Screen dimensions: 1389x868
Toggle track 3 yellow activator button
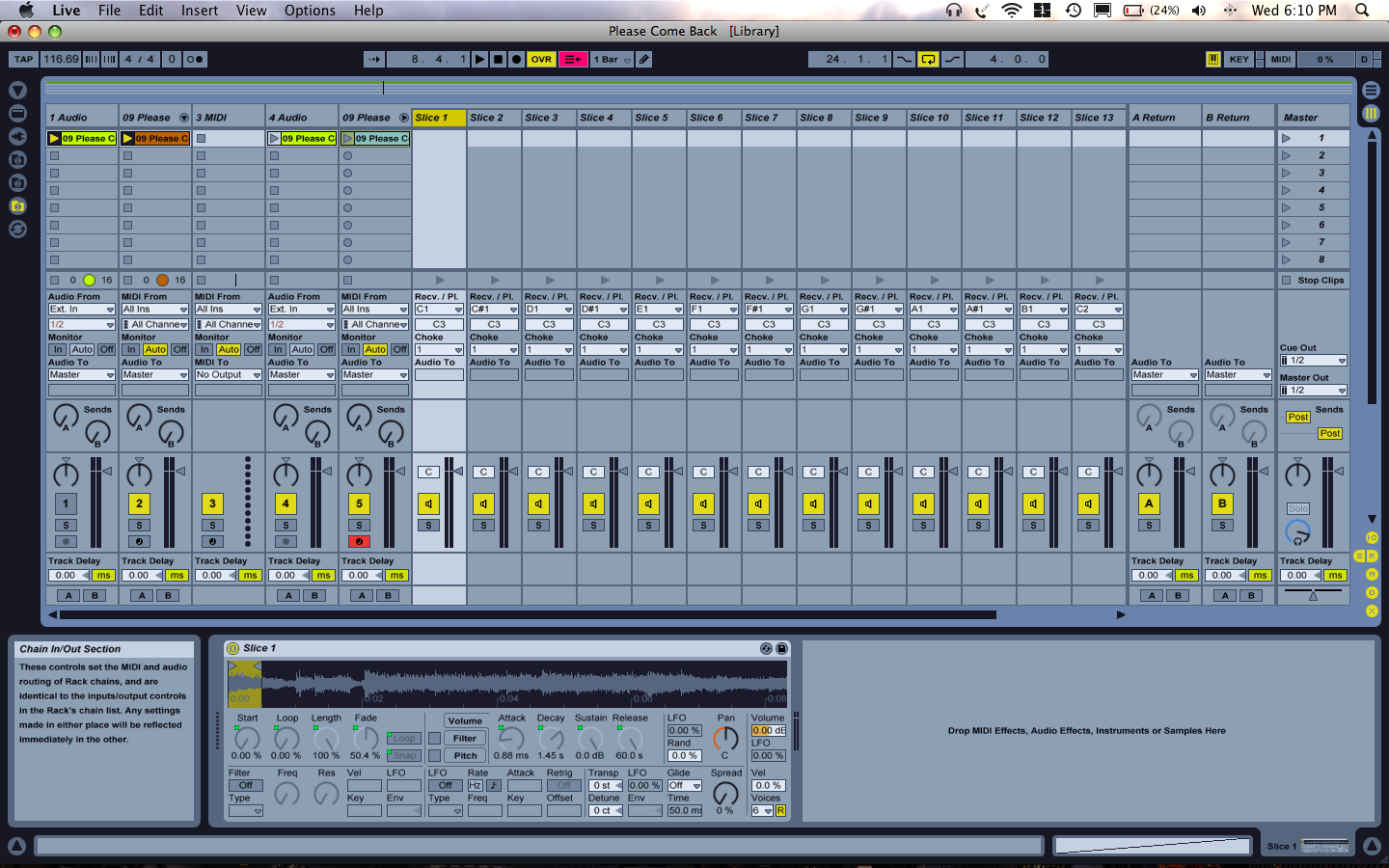[212, 503]
